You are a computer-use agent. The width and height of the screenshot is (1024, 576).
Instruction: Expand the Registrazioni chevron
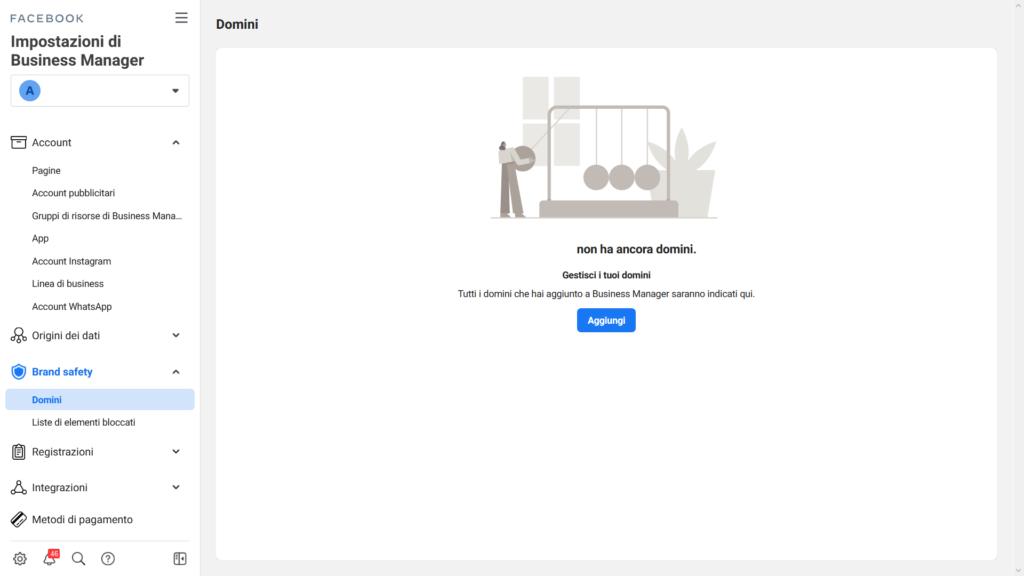[176, 452]
